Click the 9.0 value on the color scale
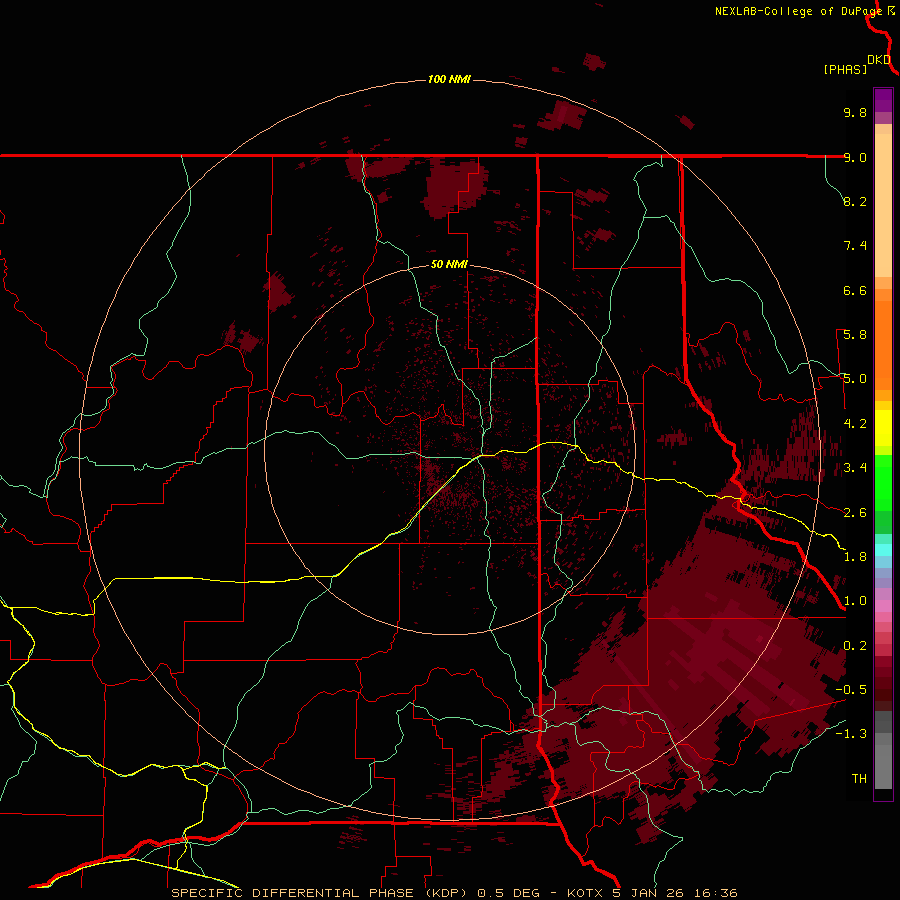 coord(855,157)
